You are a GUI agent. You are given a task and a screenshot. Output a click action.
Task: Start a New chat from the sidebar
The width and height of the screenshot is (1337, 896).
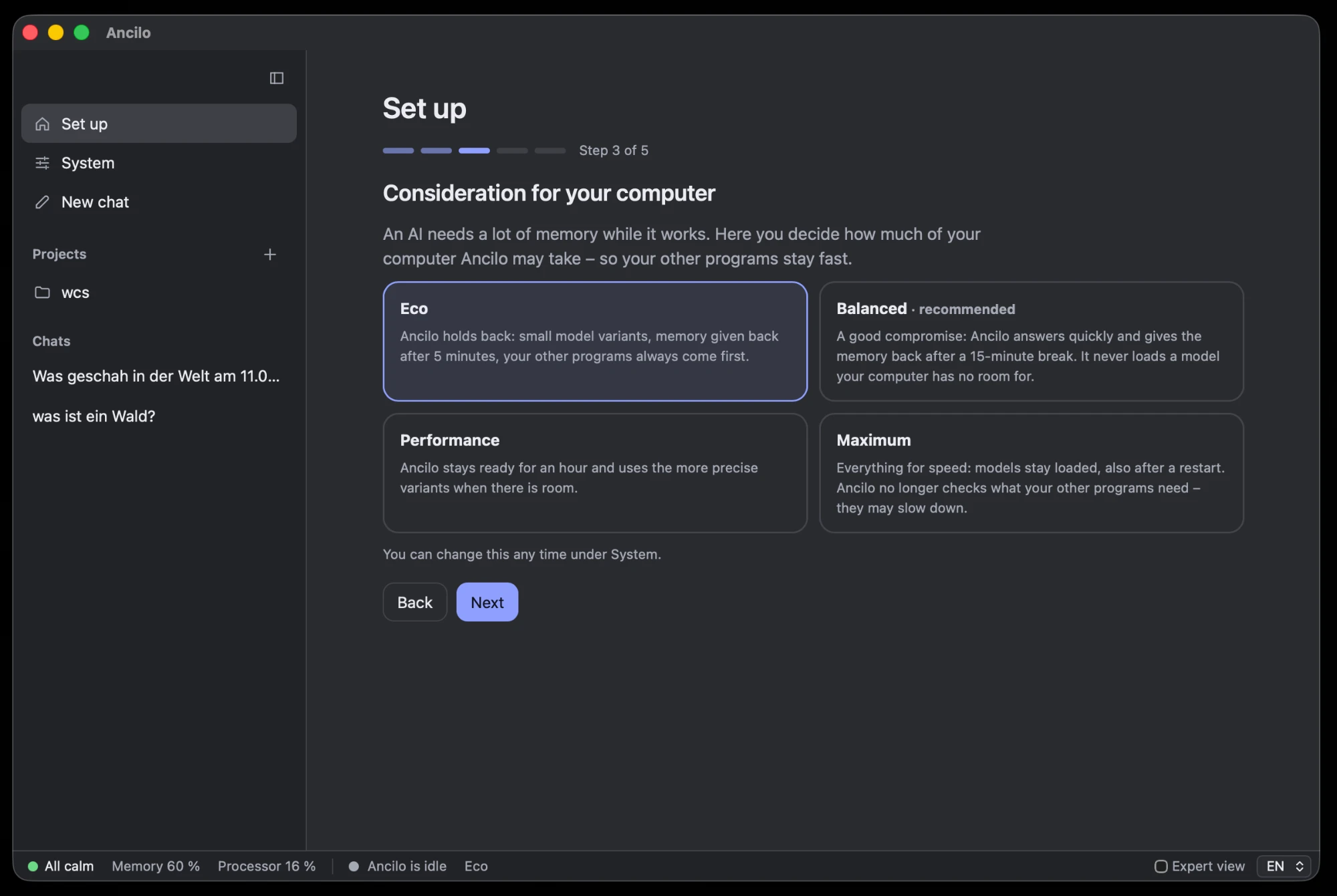159,202
